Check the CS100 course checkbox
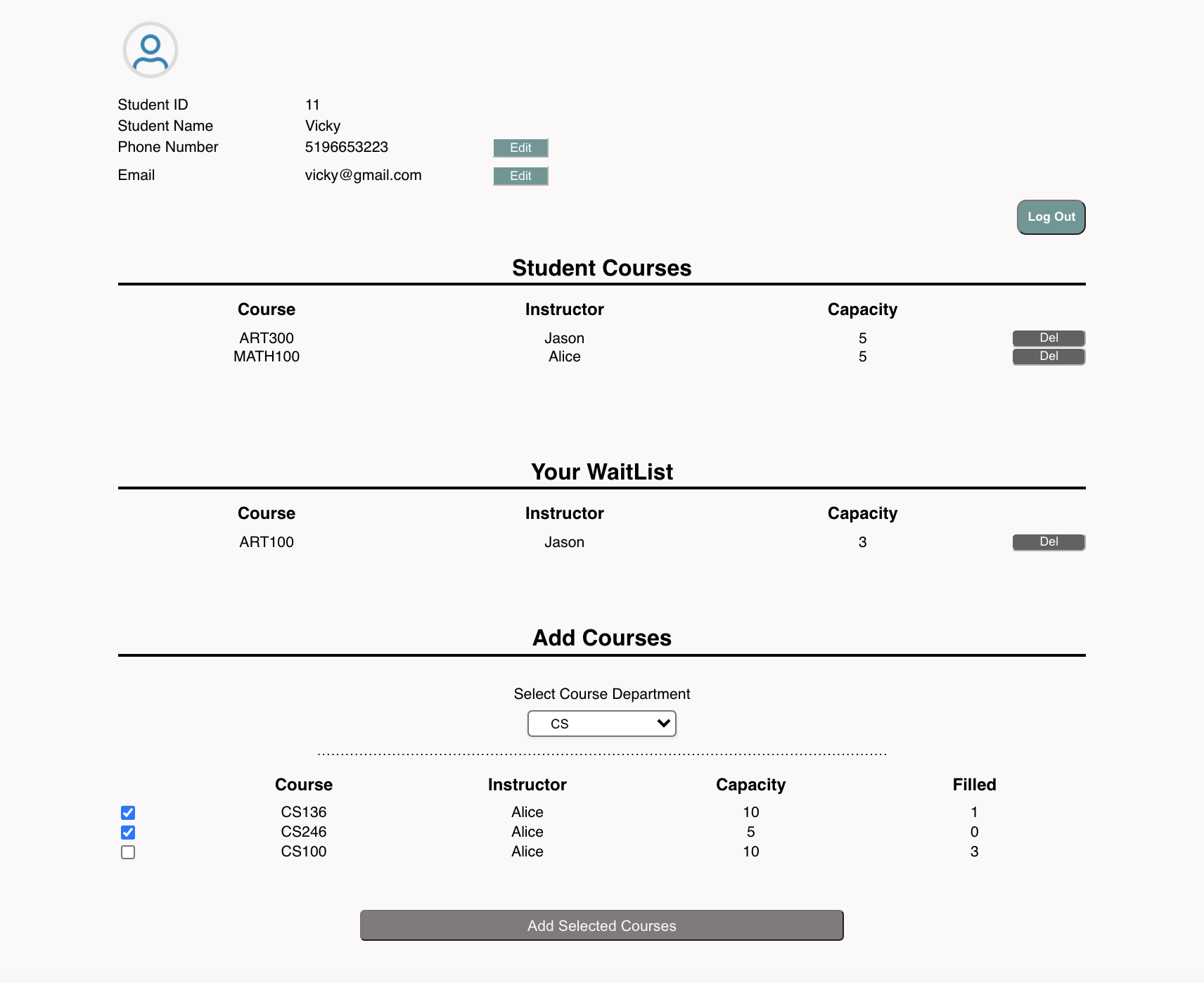Screen dimensions: 1204x983 pyautogui.click(x=128, y=852)
